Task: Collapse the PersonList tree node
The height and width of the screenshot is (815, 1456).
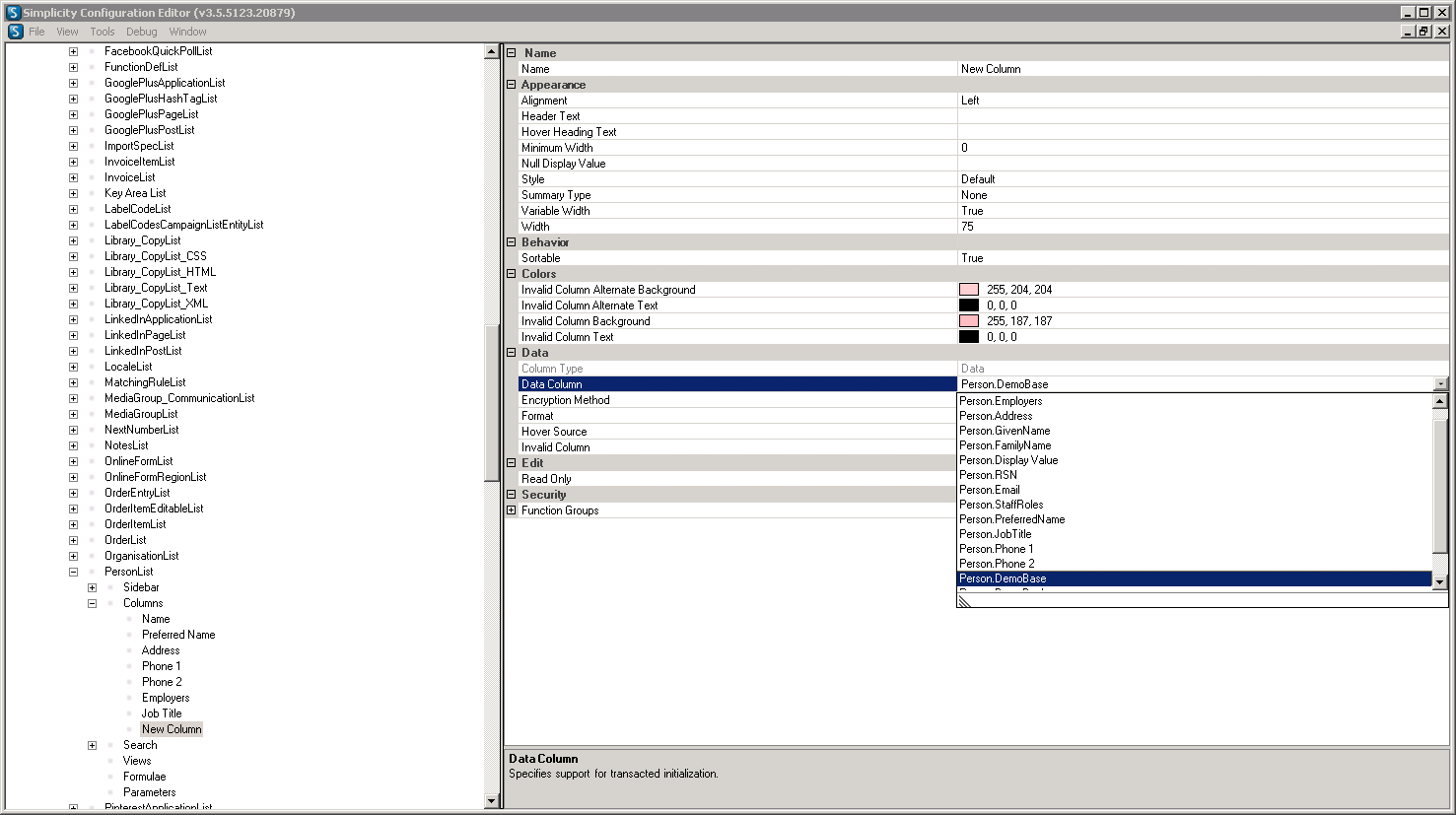Action: 73,572
